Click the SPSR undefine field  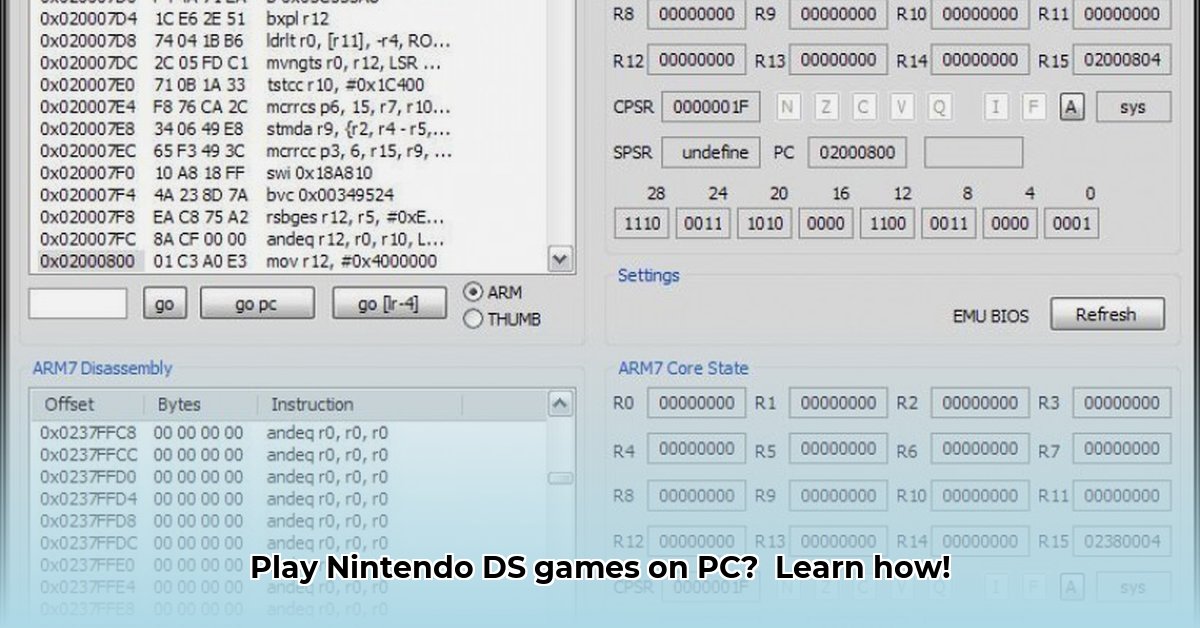point(713,152)
